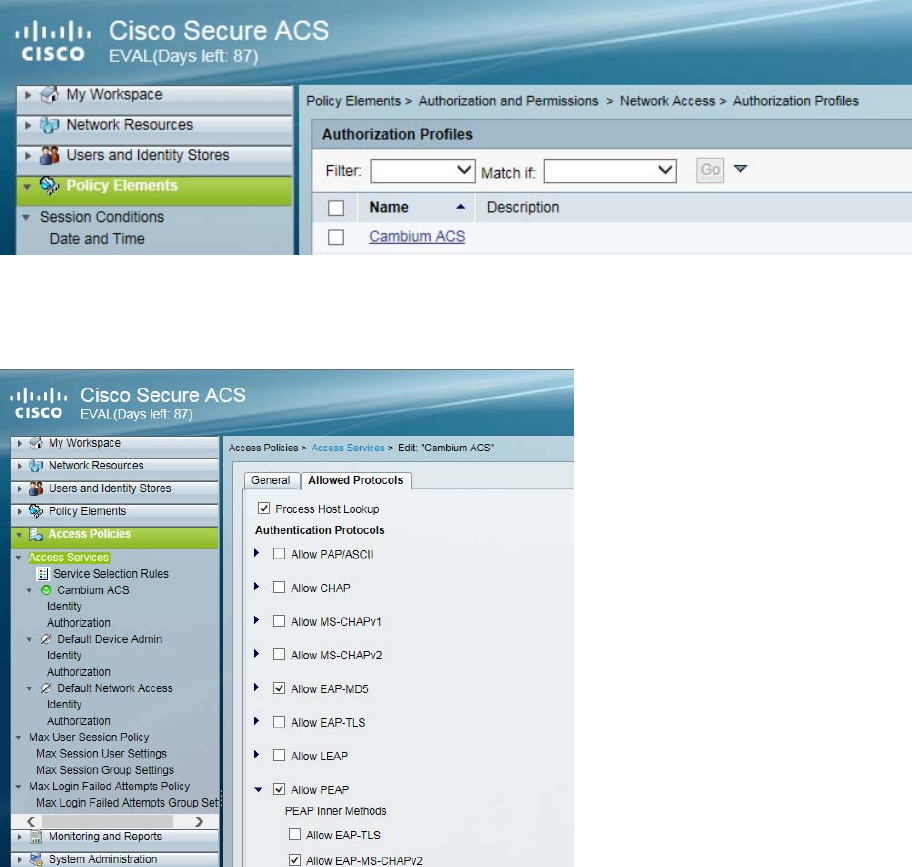This screenshot has height=867, width=912.
Task: Expand Allow PAP/ASCII options arrow
Action: point(256,553)
